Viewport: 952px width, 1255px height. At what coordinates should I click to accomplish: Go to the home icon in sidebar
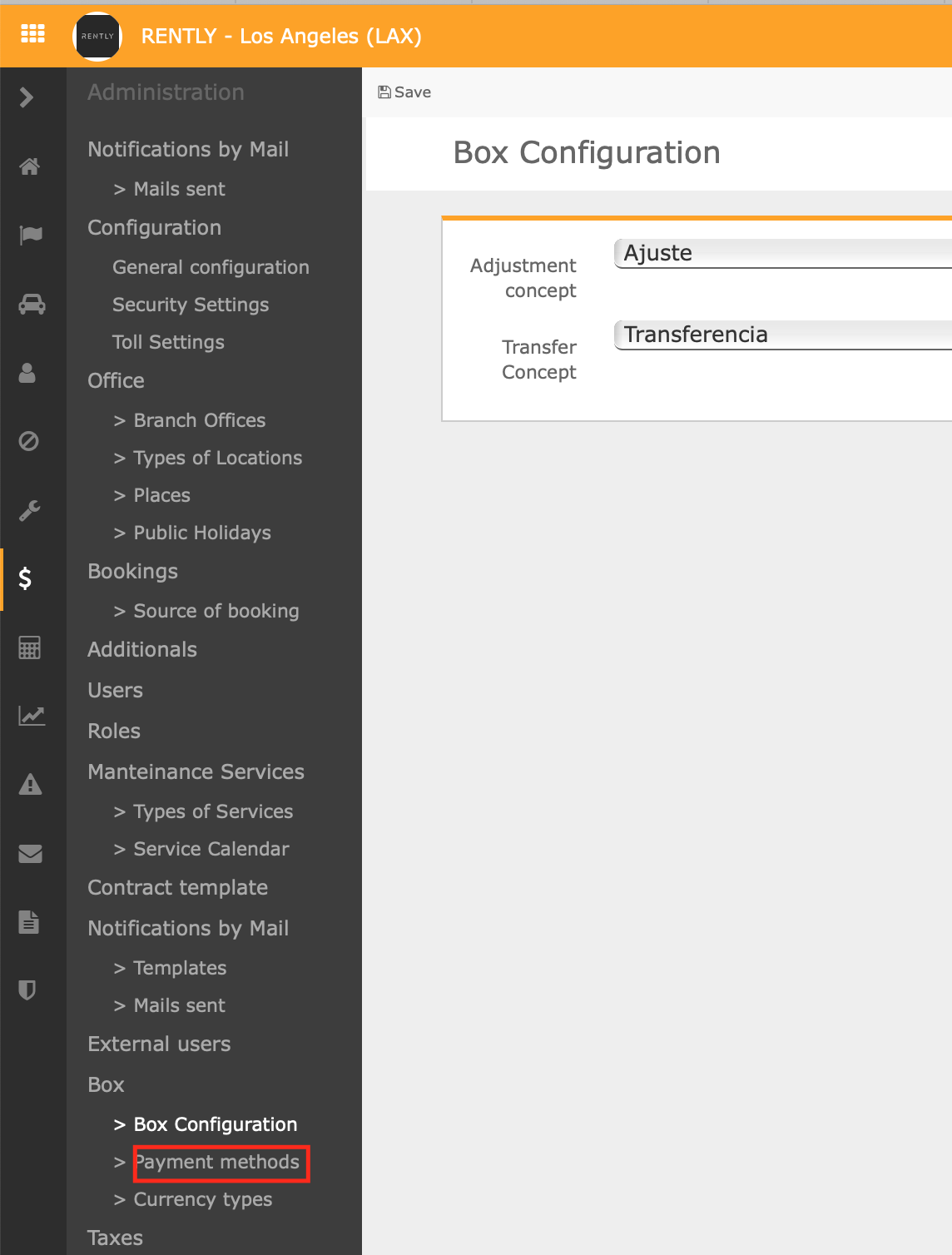[x=30, y=166]
